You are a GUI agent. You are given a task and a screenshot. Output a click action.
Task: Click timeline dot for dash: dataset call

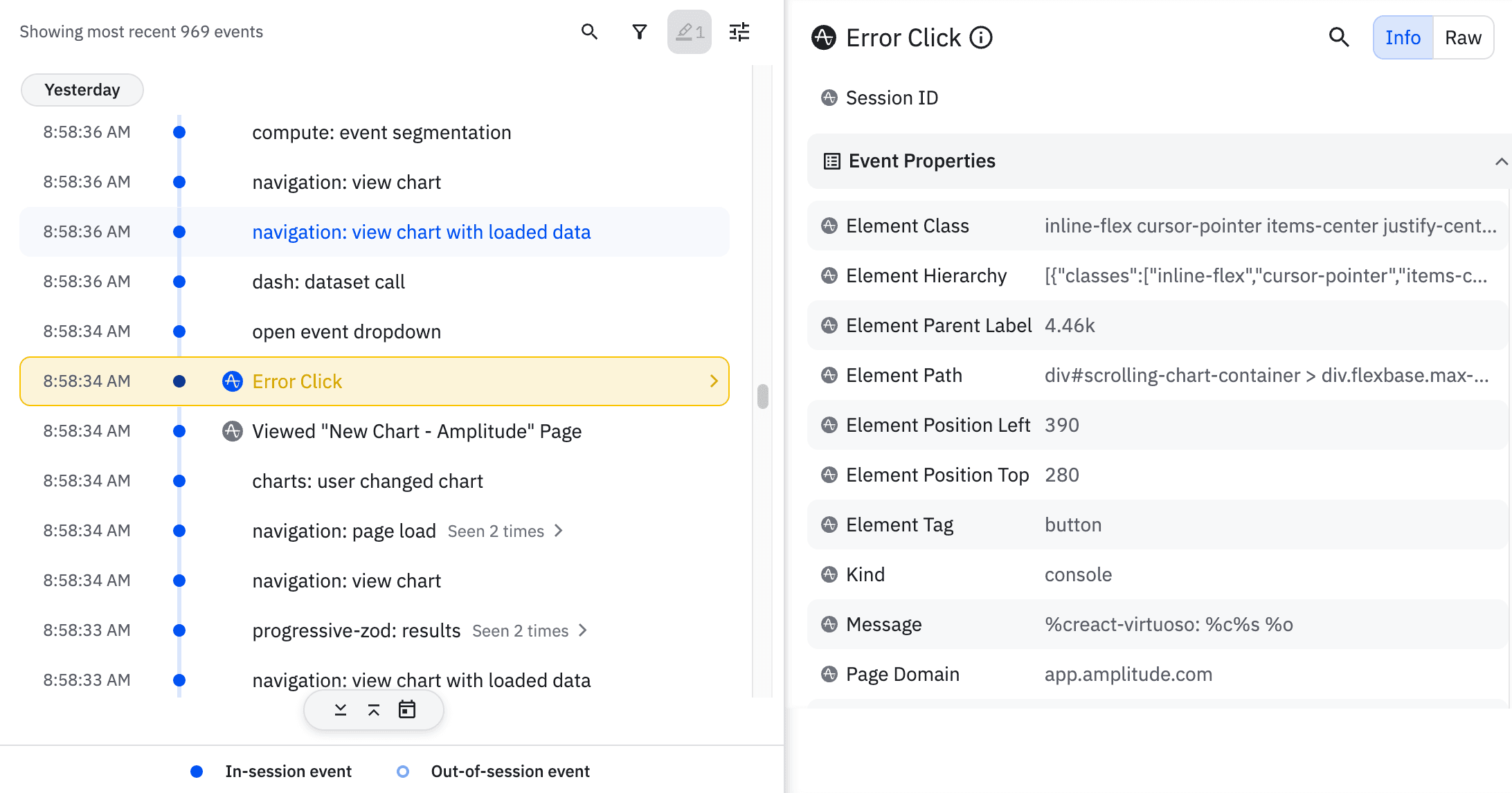click(x=179, y=282)
